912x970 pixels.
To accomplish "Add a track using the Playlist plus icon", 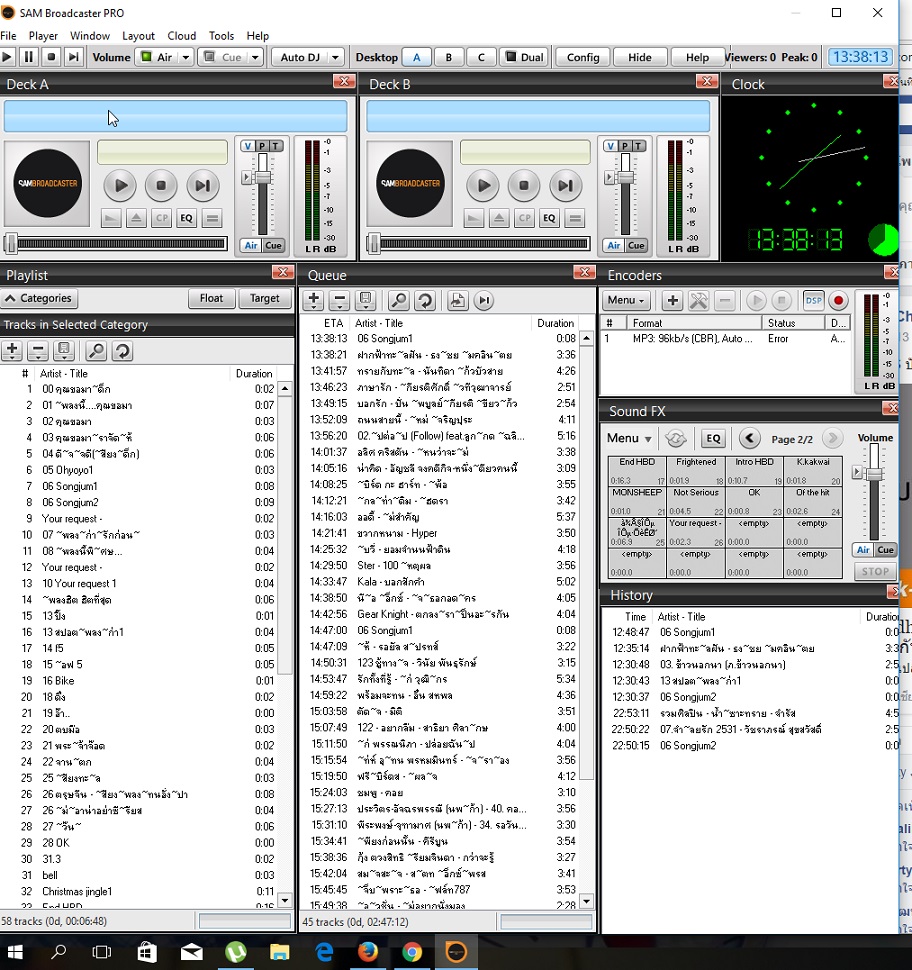I will click(12, 351).
